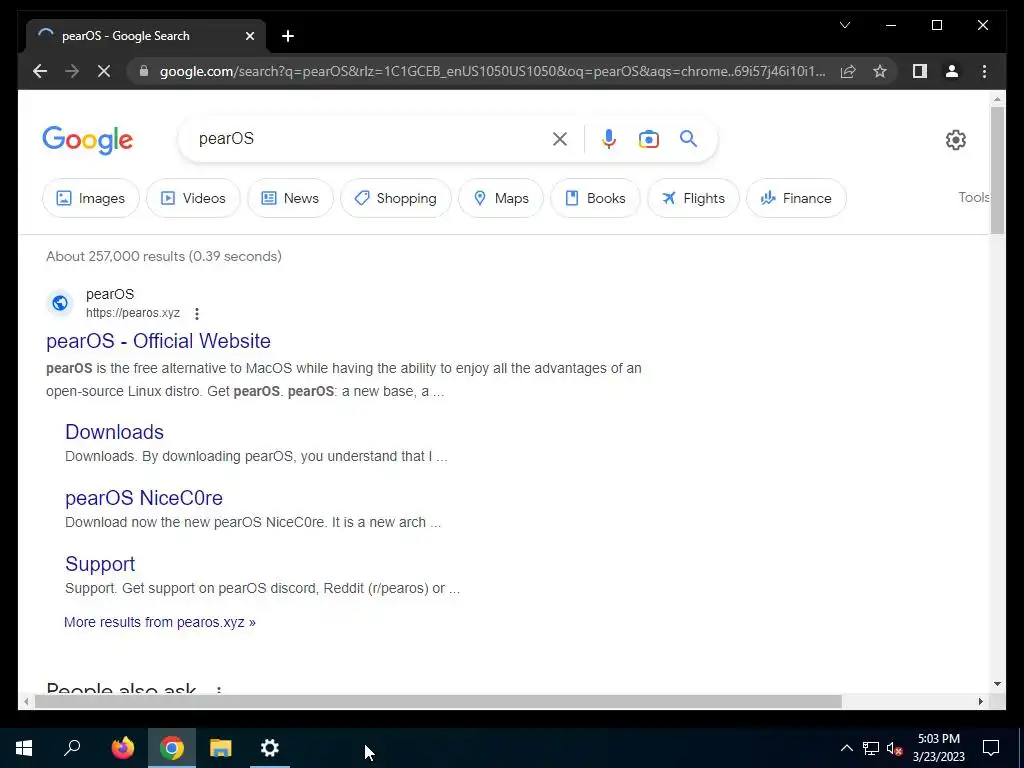
Task: Bookmark this page with the star icon
Action: [x=880, y=71]
